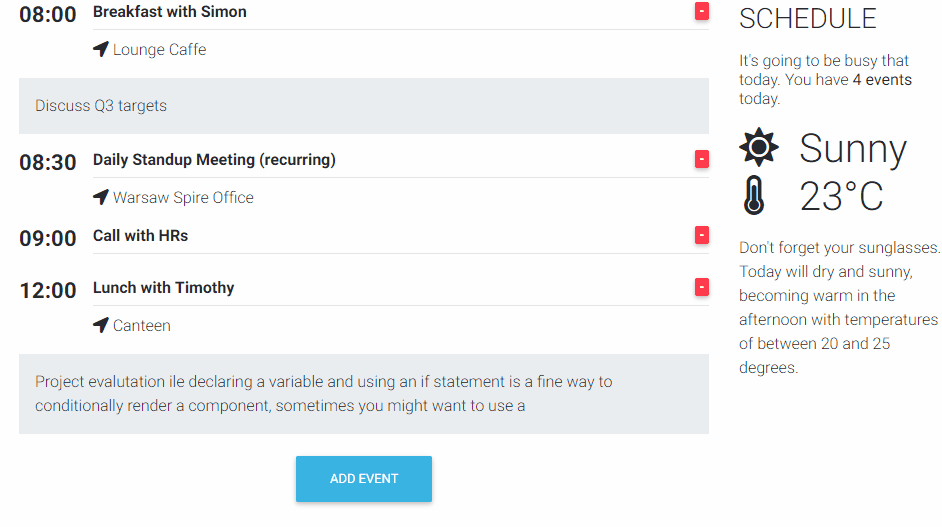942x527 pixels.
Task: Select the Breakfast with Simon title
Action: point(169,12)
